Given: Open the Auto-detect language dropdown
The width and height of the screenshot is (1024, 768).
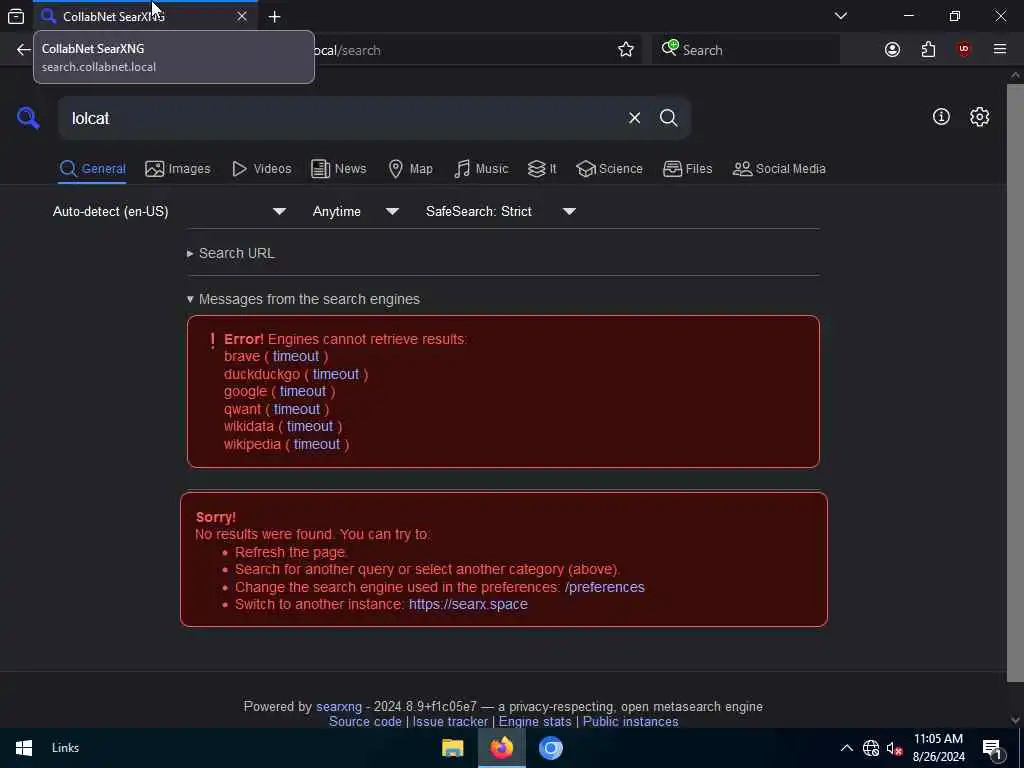Looking at the screenshot, I should coord(169,212).
